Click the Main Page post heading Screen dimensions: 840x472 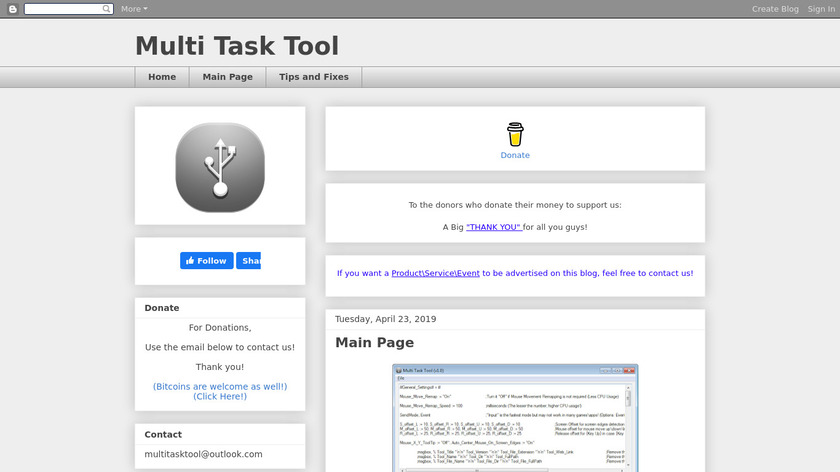(x=374, y=343)
